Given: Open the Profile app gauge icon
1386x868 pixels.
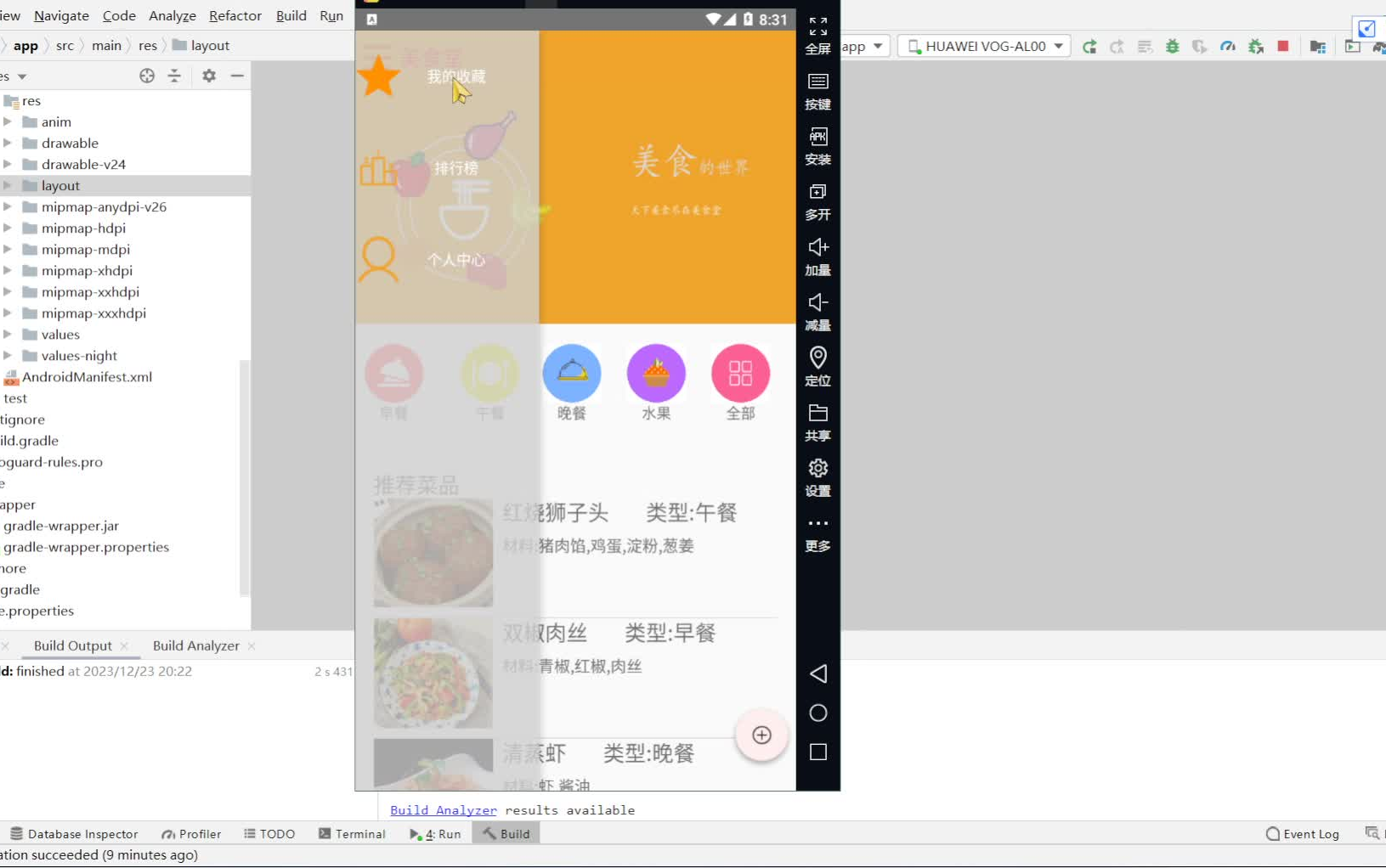Looking at the screenshot, I should point(1228,47).
